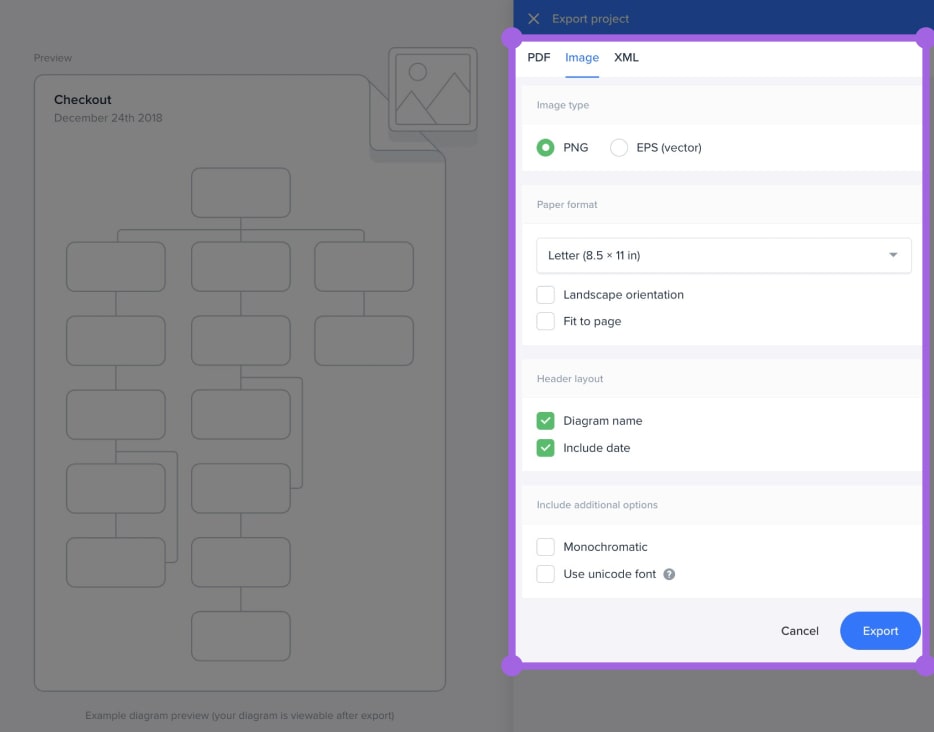Click the Cancel button
Image resolution: width=934 pixels, height=732 pixels.
coord(799,631)
